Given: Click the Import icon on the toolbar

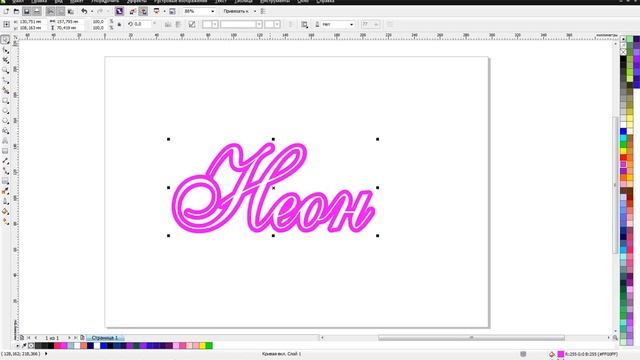Looking at the screenshot, I should pyautogui.click(x=132, y=11).
